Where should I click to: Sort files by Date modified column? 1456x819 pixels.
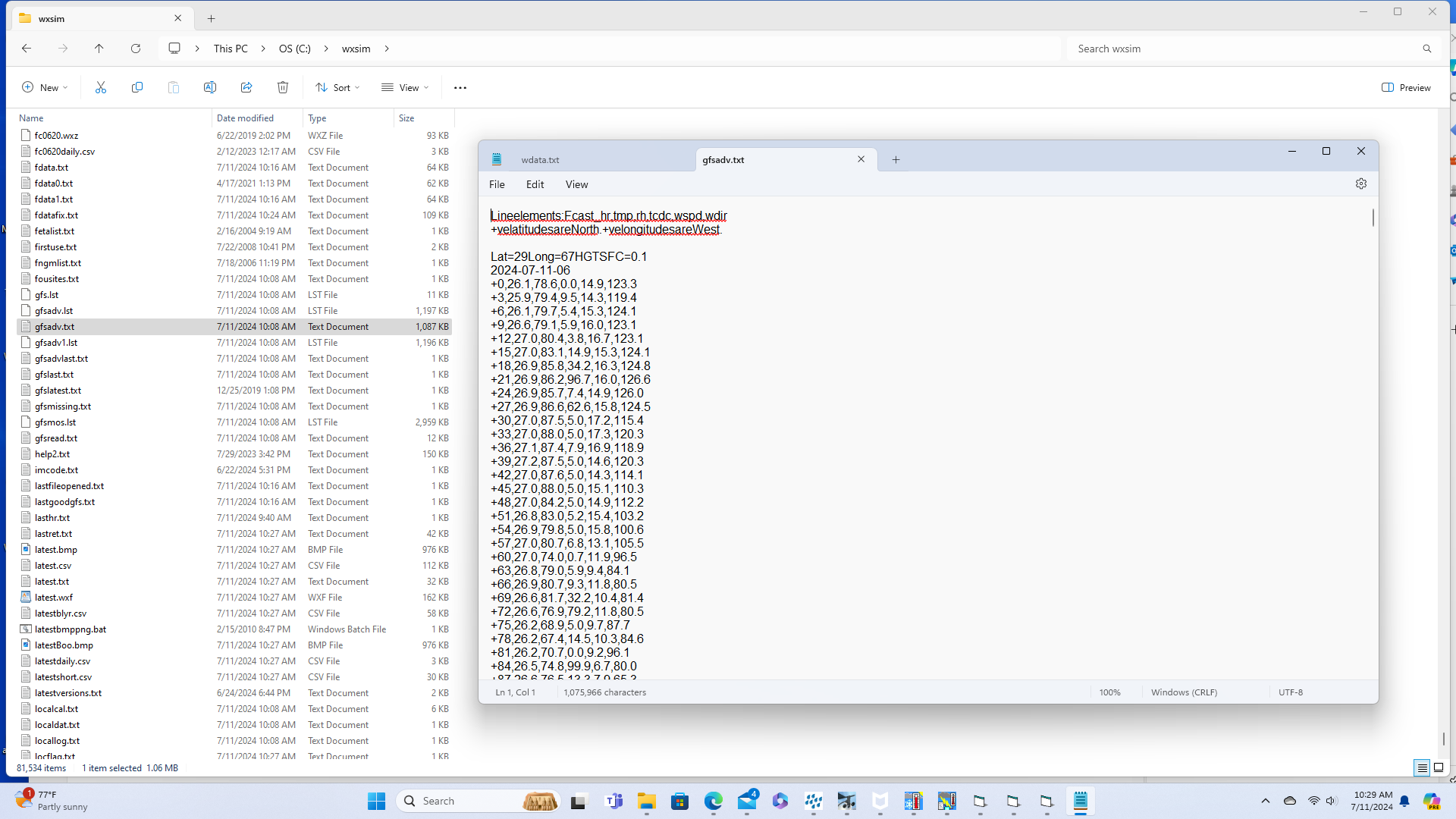(258, 118)
